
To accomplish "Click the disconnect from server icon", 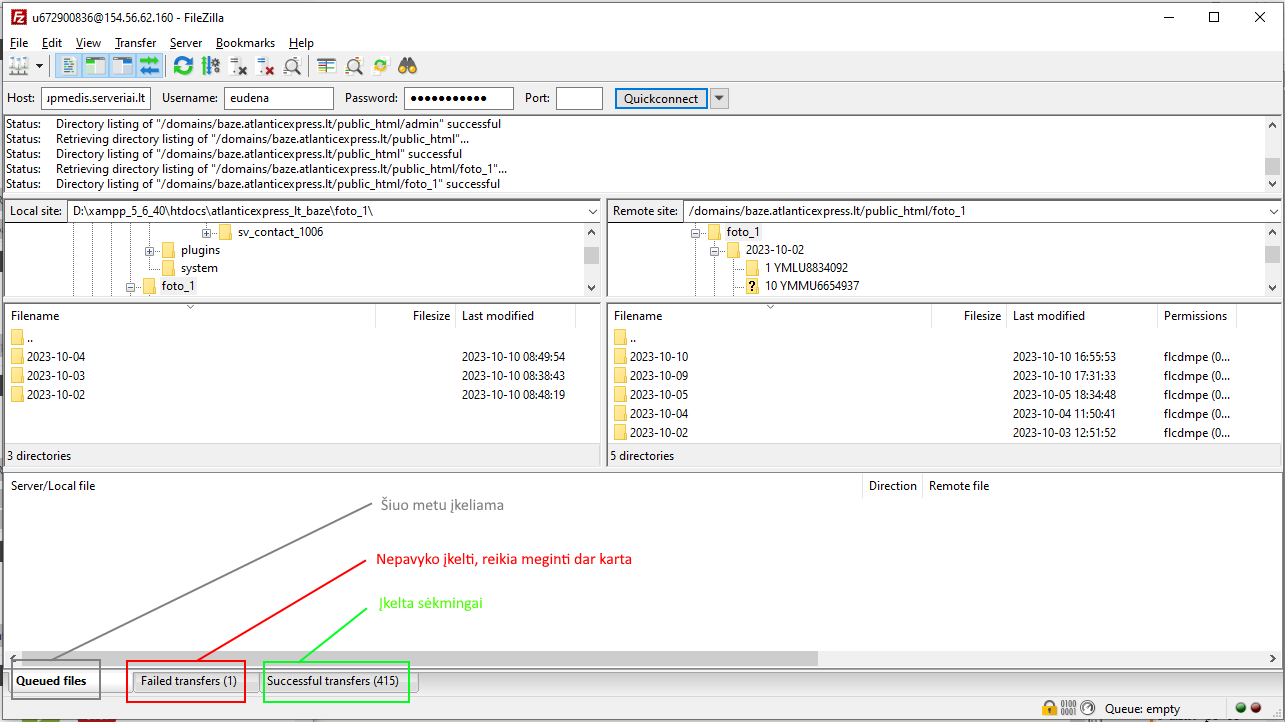I will 265,66.
